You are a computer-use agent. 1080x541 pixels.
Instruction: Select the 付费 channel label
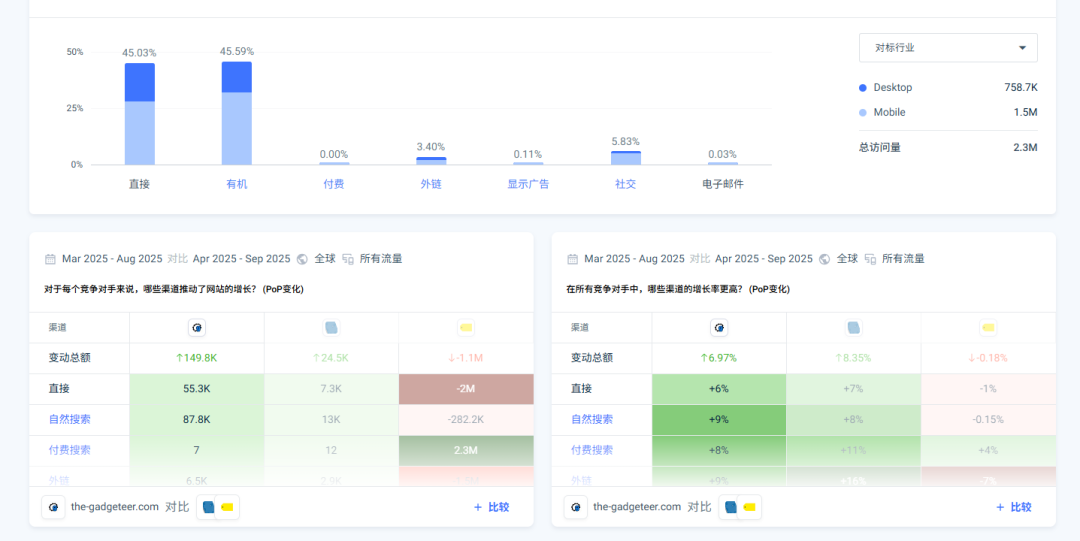tap(333, 184)
